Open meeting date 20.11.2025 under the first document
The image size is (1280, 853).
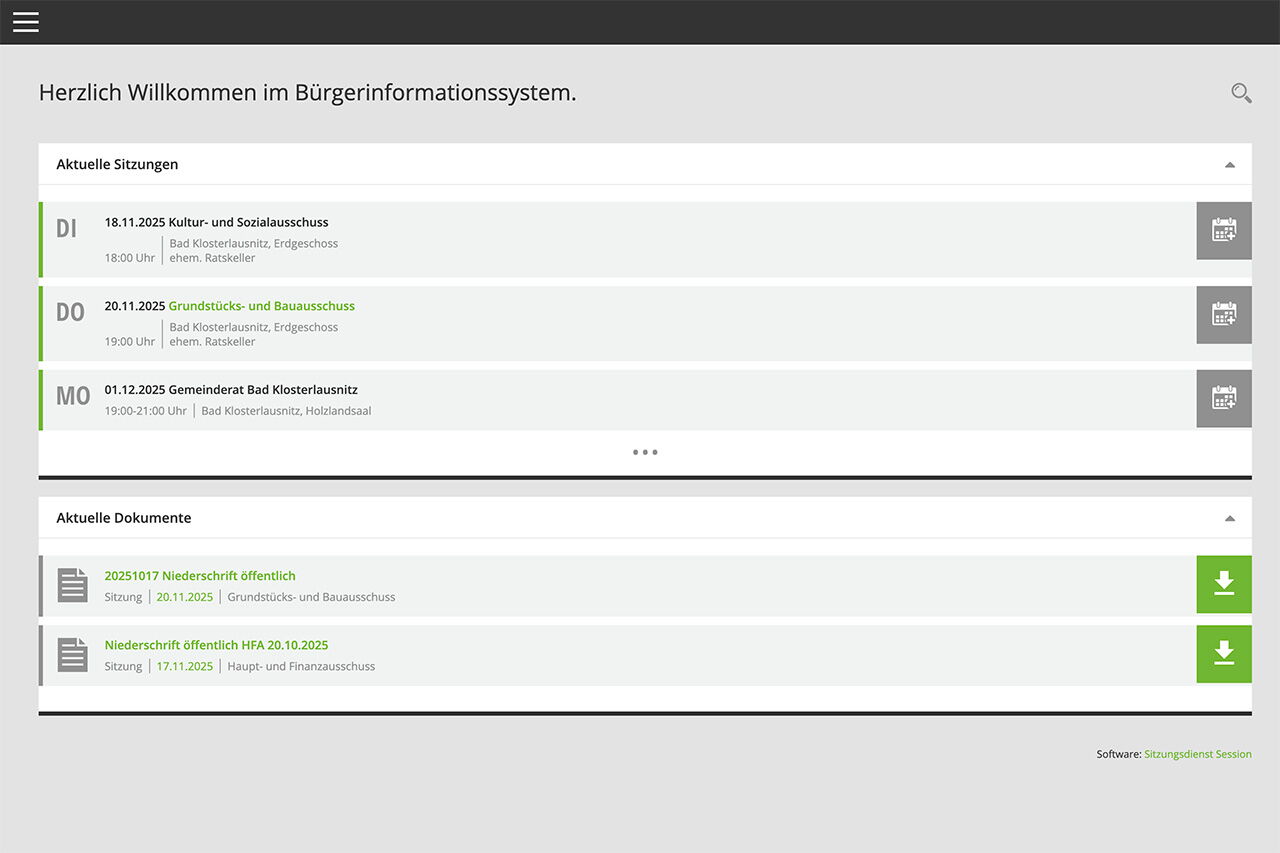(x=184, y=595)
